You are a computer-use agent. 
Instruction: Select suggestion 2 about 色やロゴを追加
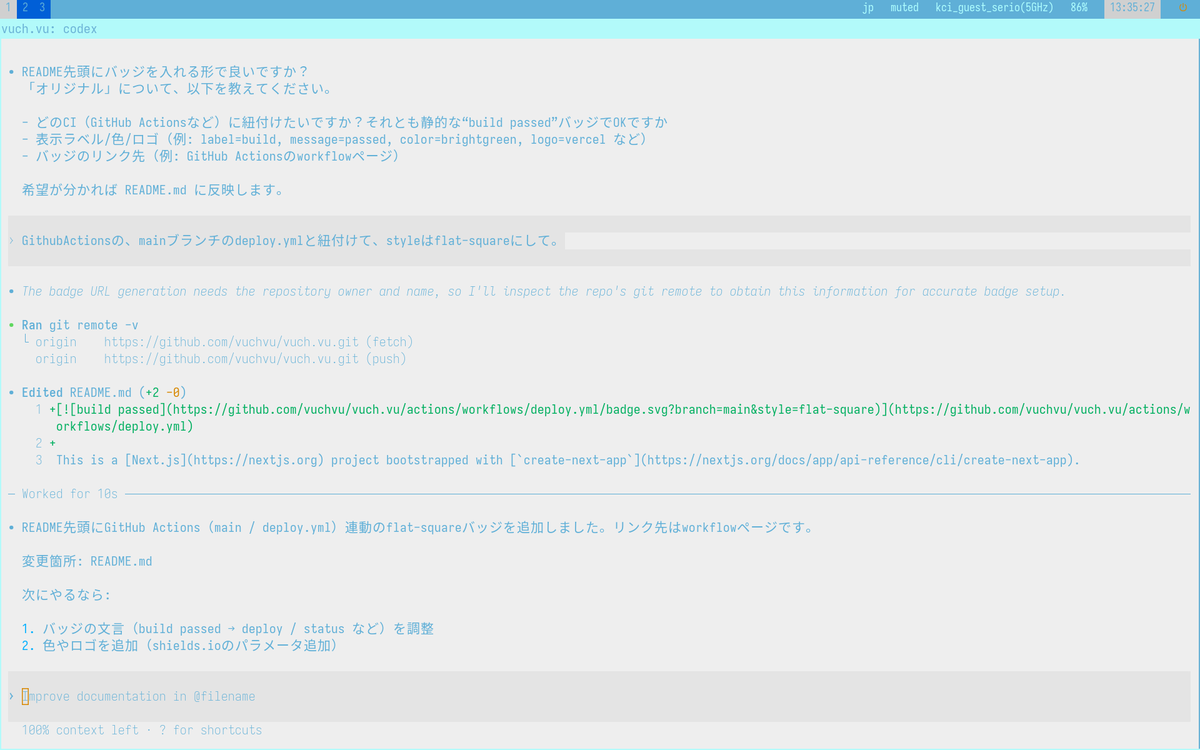pos(180,646)
